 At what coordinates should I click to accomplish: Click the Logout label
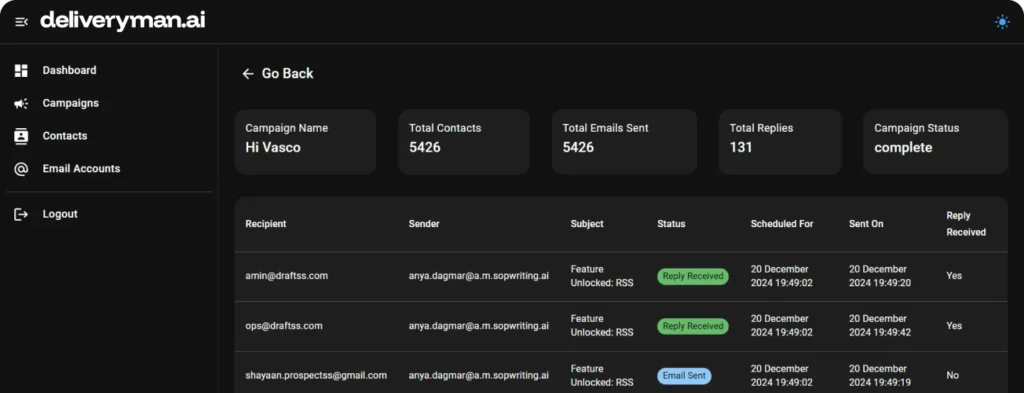click(x=60, y=214)
